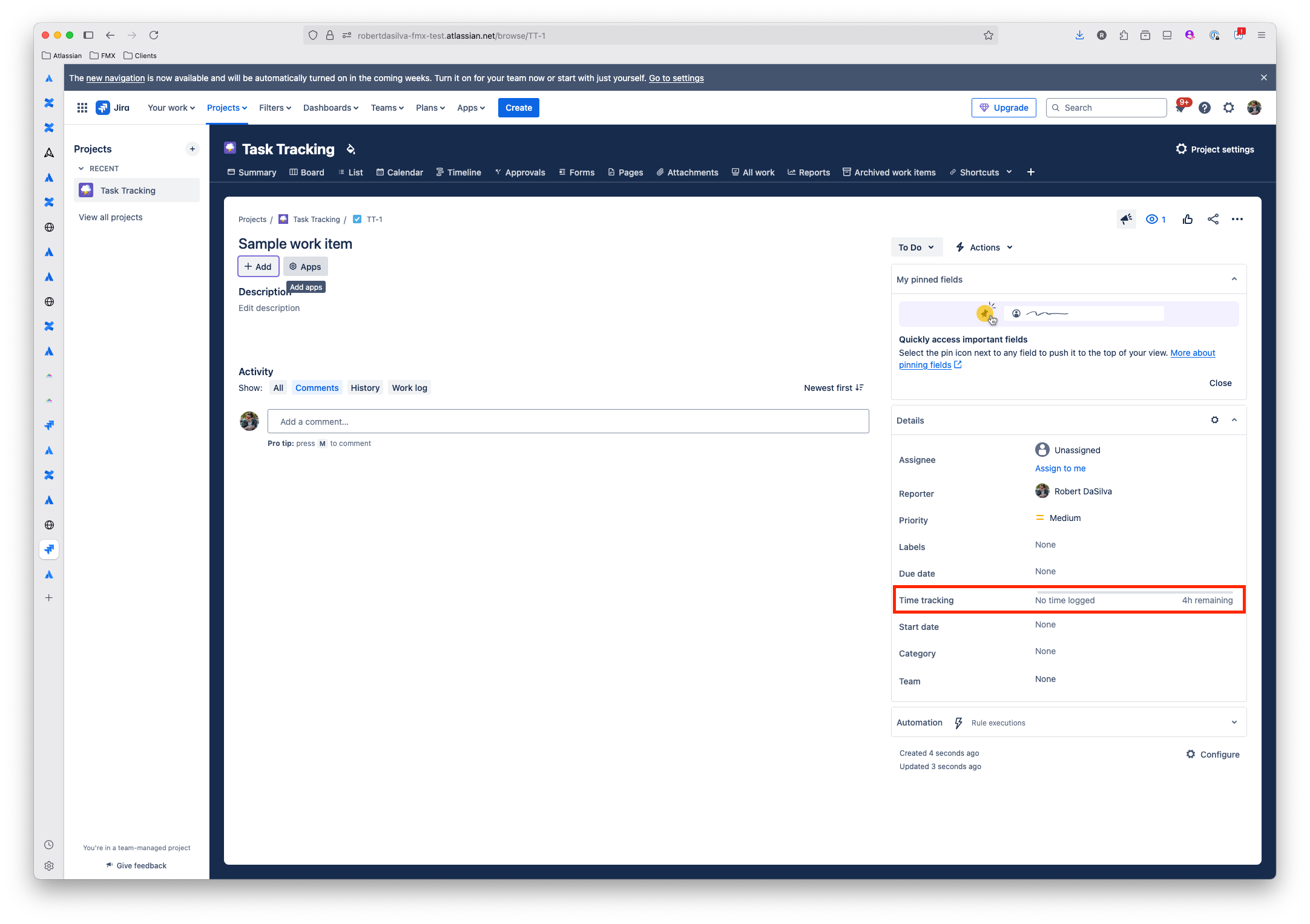Viewport: 1310px width, 924px height.
Task: Open the To Do status dropdown
Action: (x=916, y=247)
